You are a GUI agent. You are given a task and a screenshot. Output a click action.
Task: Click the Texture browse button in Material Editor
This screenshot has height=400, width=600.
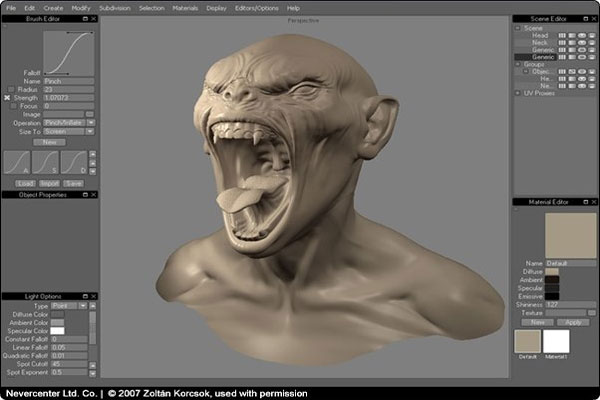tap(592, 313)
